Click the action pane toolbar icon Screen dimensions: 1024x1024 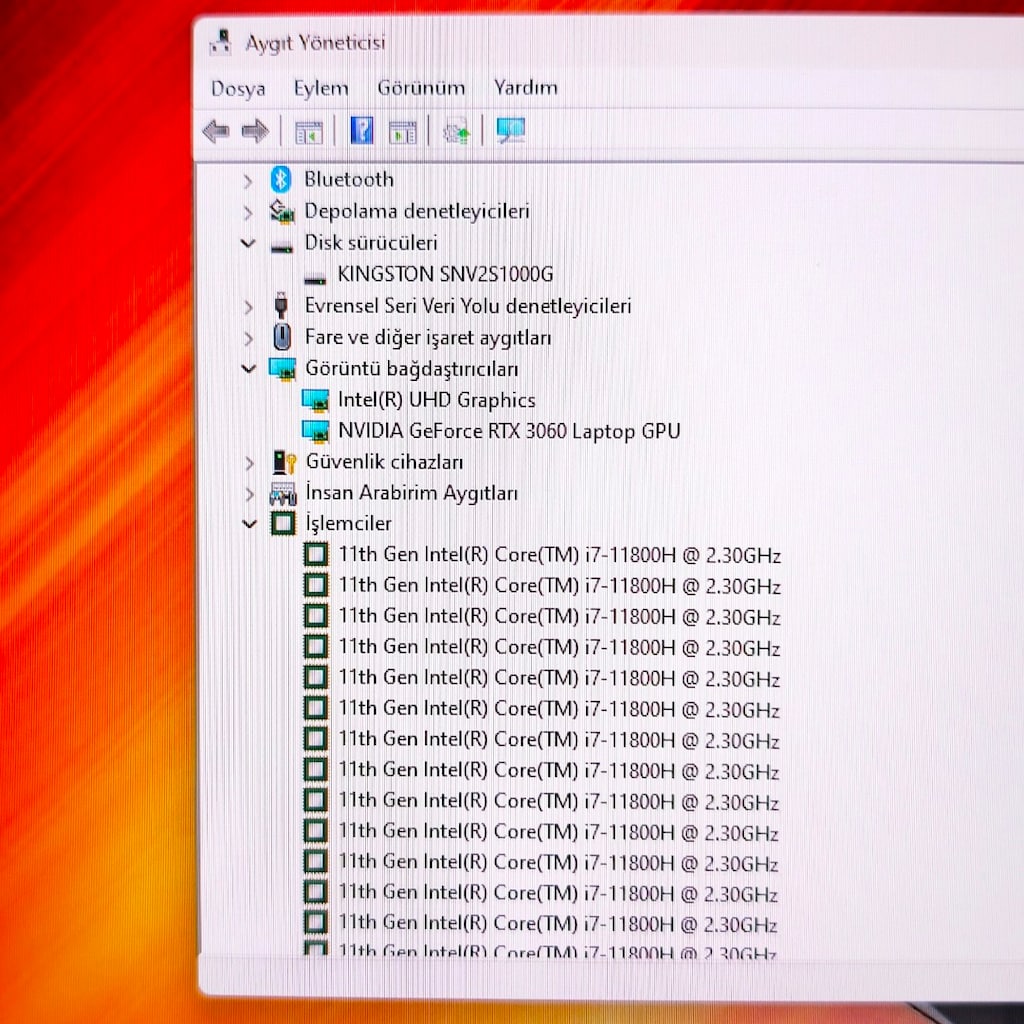click(402, 131)
